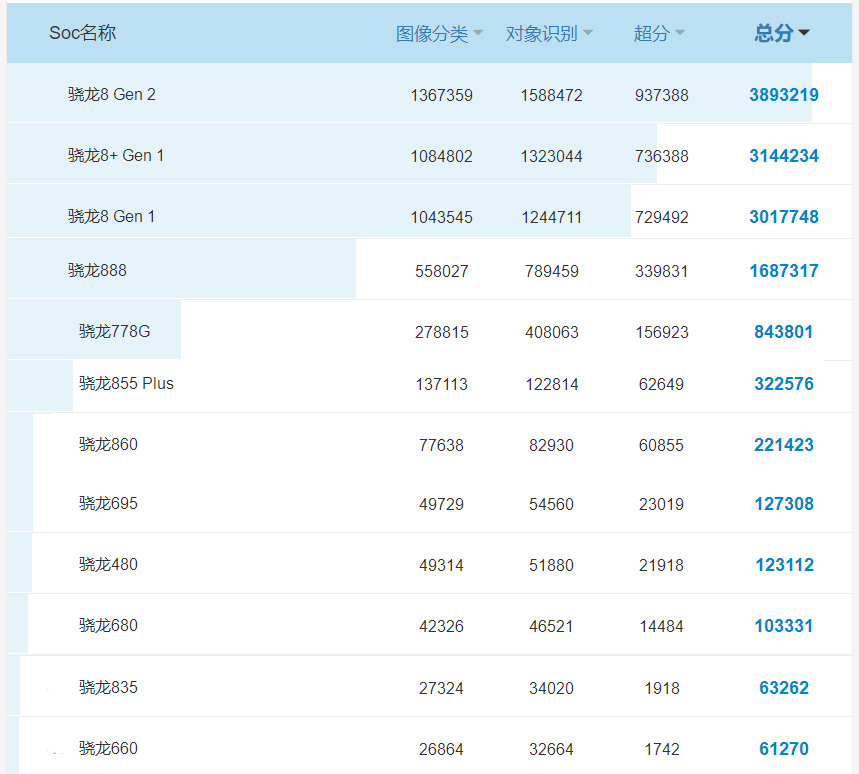Sort by 对象识别 column arrow
The image size is (859, 774).
click(588, 34)
